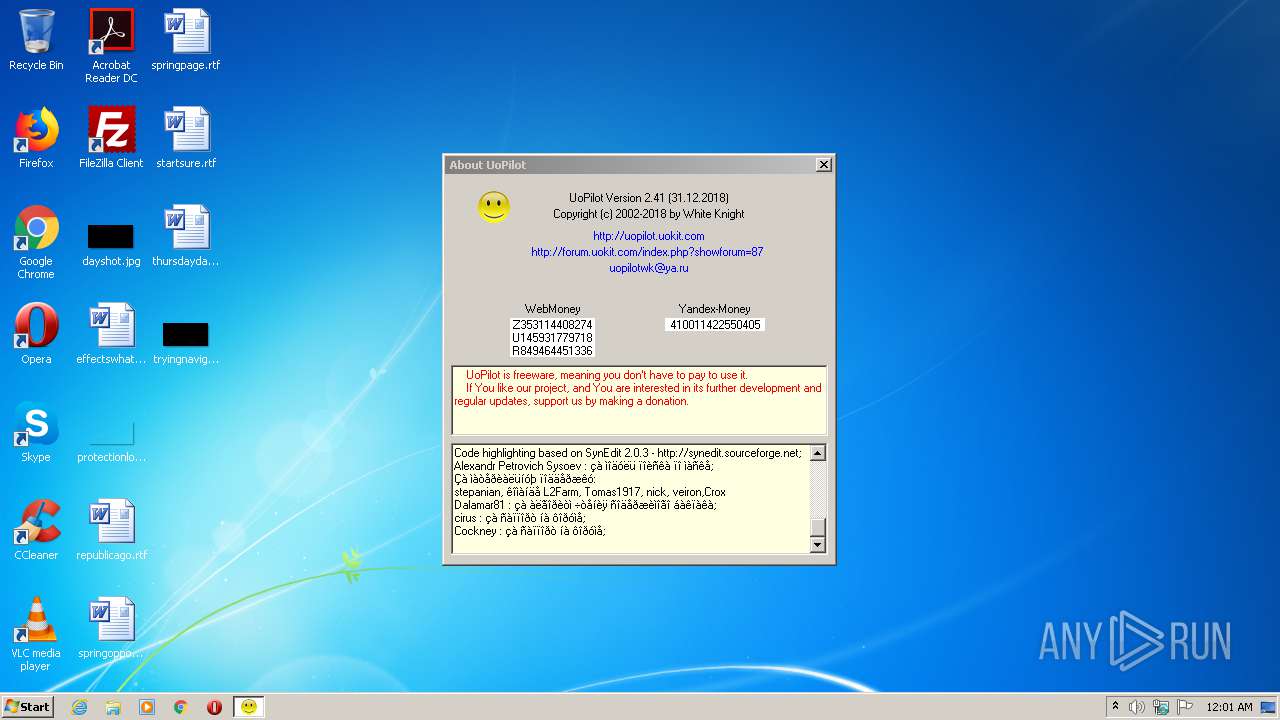Click the Dalamar81 credit line

click(x=585, y=505)
